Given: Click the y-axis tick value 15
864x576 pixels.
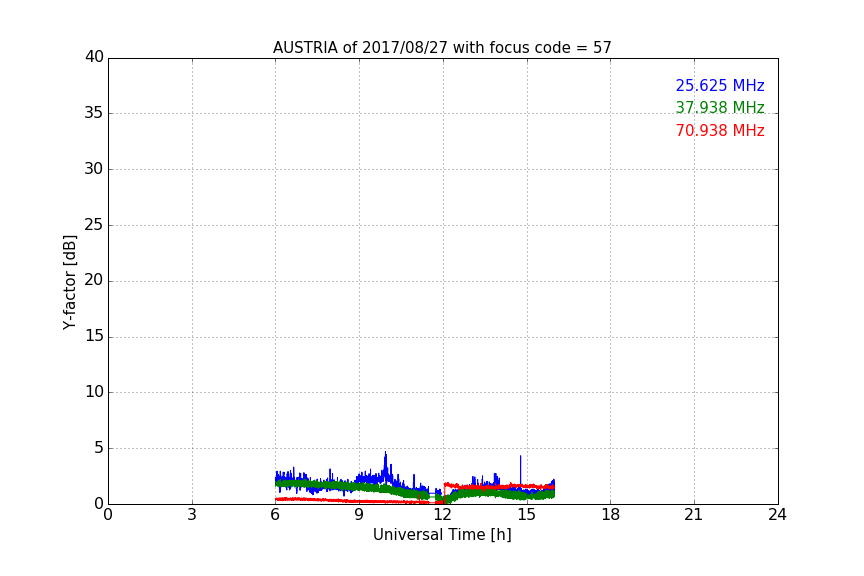Looking at the screenshot, I should pyautogui.click(x=94, y=336).
